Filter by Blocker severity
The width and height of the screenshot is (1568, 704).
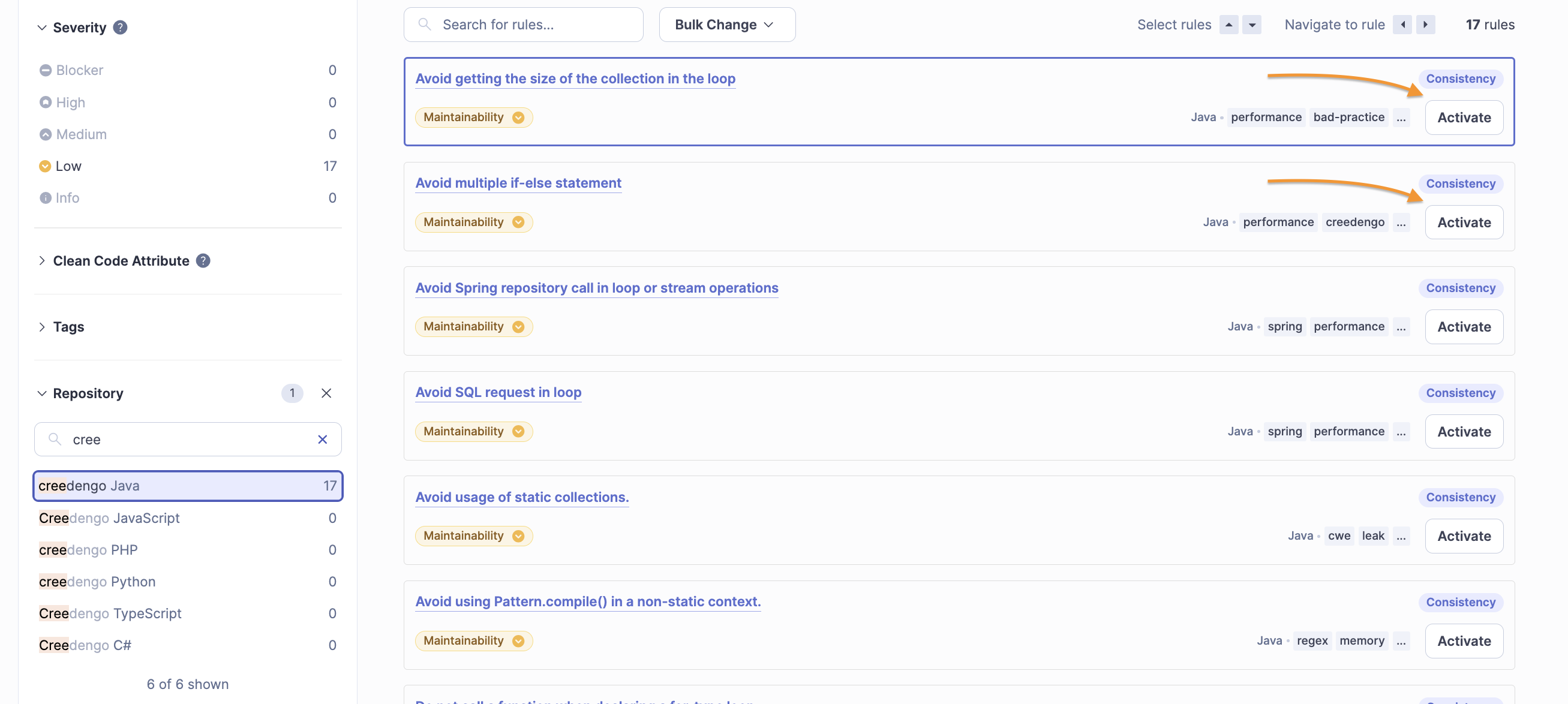coord(188,71)
